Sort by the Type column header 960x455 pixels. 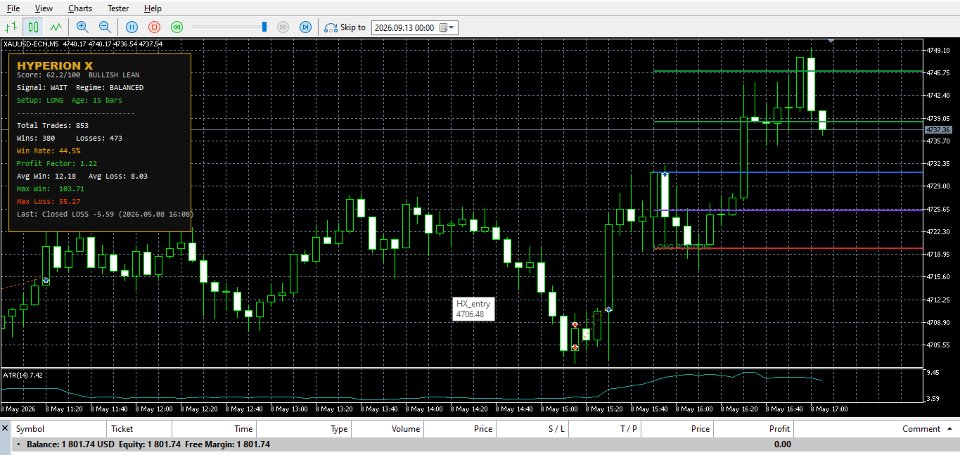304,429
